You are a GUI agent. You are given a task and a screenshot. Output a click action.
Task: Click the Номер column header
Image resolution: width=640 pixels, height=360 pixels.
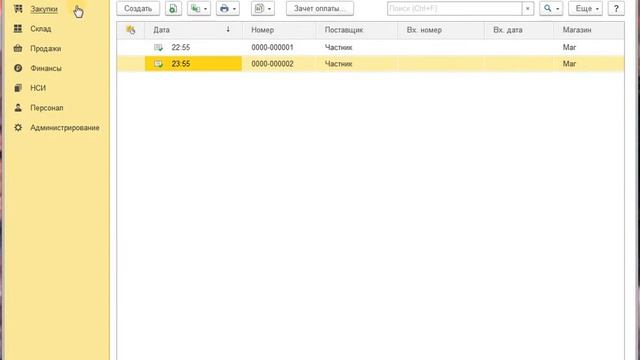coord(279,30)
